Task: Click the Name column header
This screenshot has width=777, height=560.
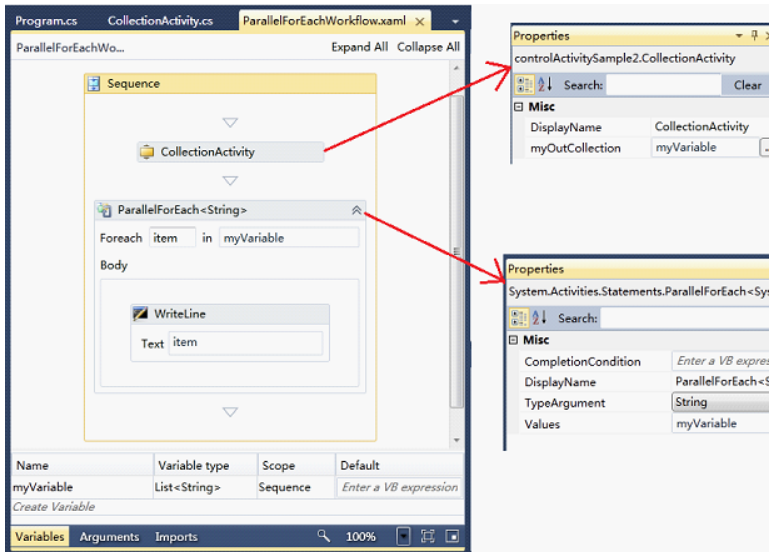Action: pyautogui.click(x=82, y=465)
